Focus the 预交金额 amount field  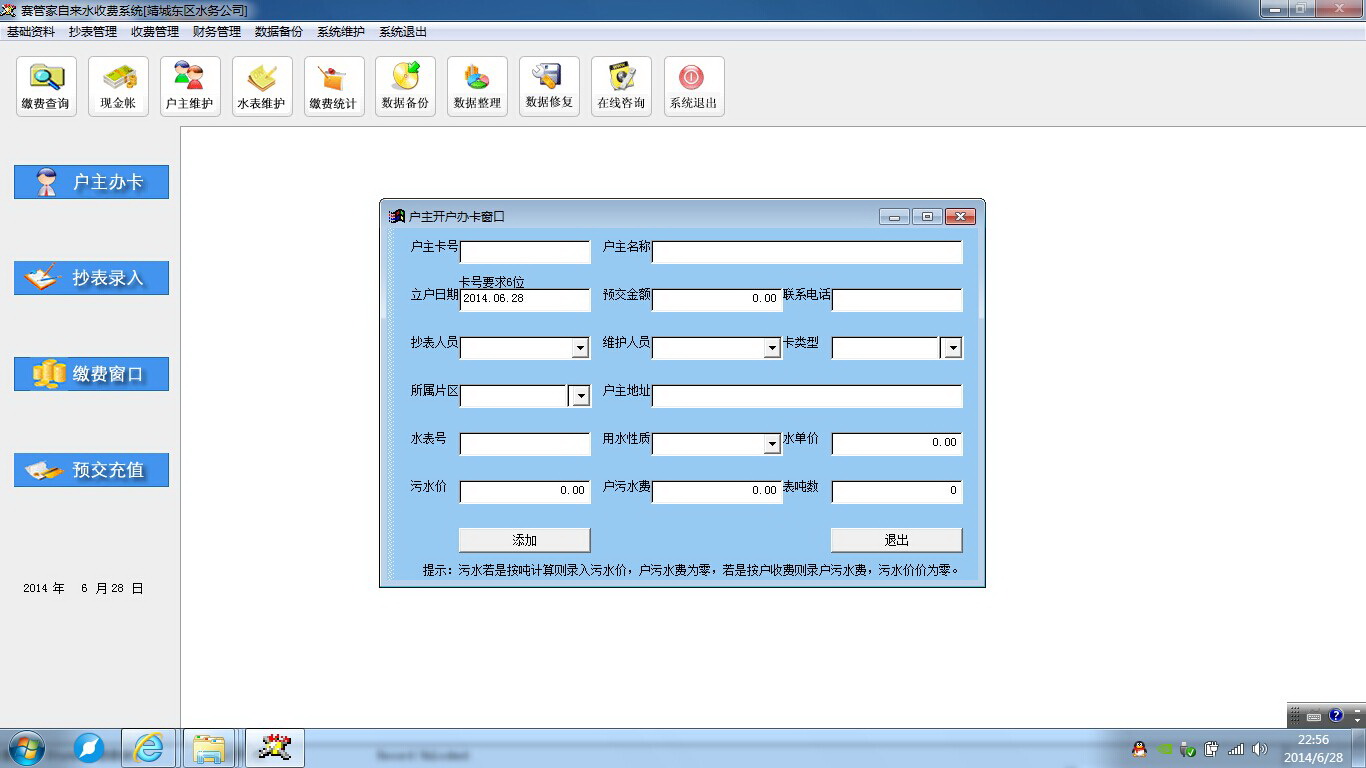[717, 300]
